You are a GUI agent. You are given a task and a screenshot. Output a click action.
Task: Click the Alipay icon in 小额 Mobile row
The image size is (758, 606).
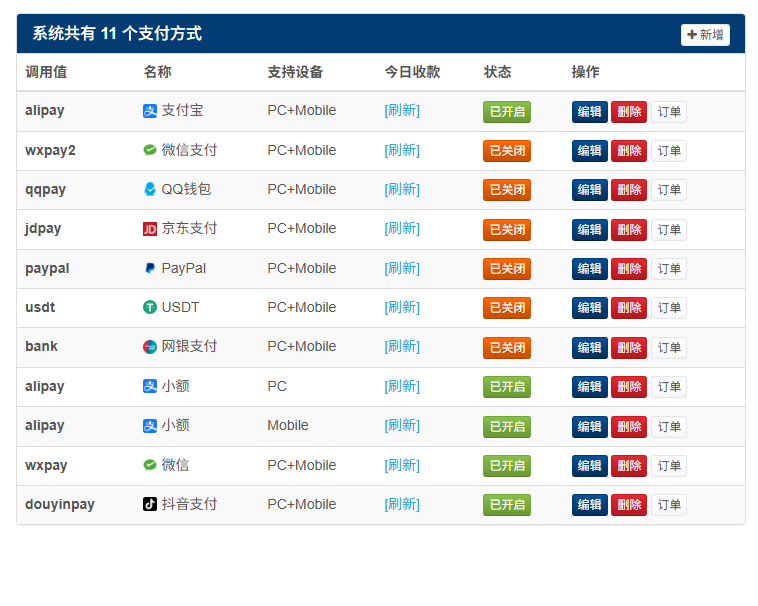(x=150, y=426)
